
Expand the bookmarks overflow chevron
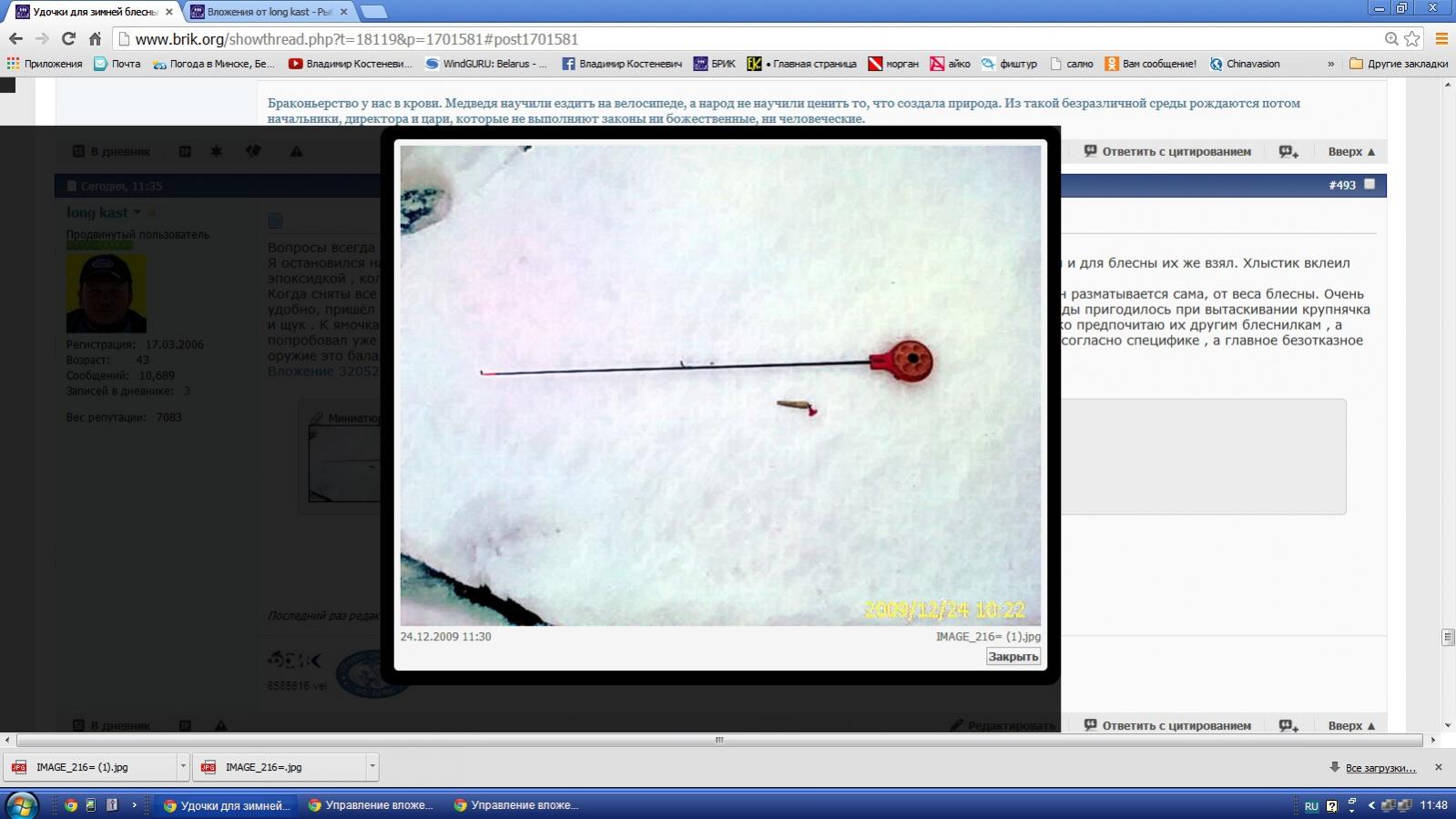click(x=1330, y=64)
